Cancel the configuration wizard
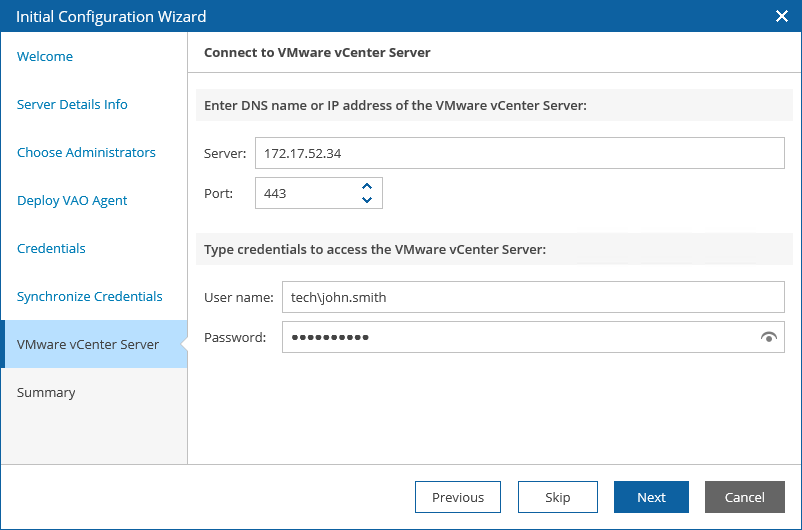 tap(744, 497)
